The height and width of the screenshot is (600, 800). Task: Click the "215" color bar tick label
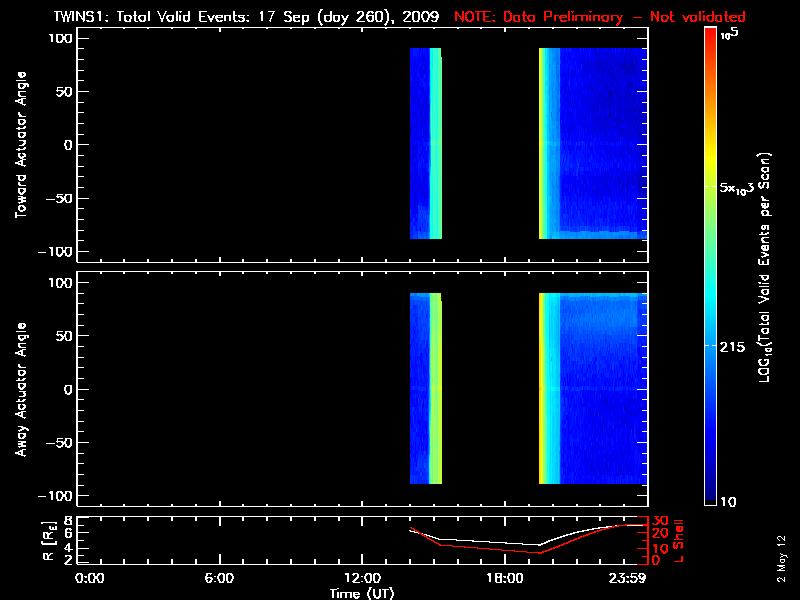pos(736,346)
